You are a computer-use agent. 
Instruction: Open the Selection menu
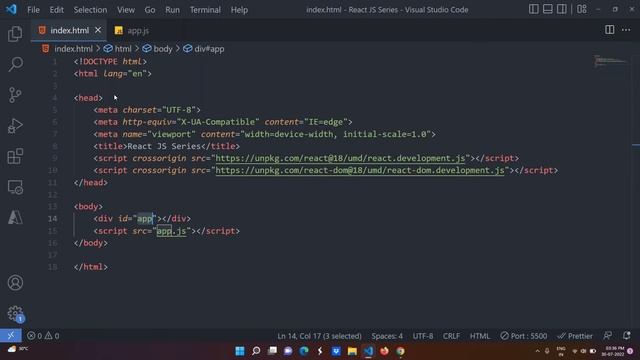tap(90, 9)
